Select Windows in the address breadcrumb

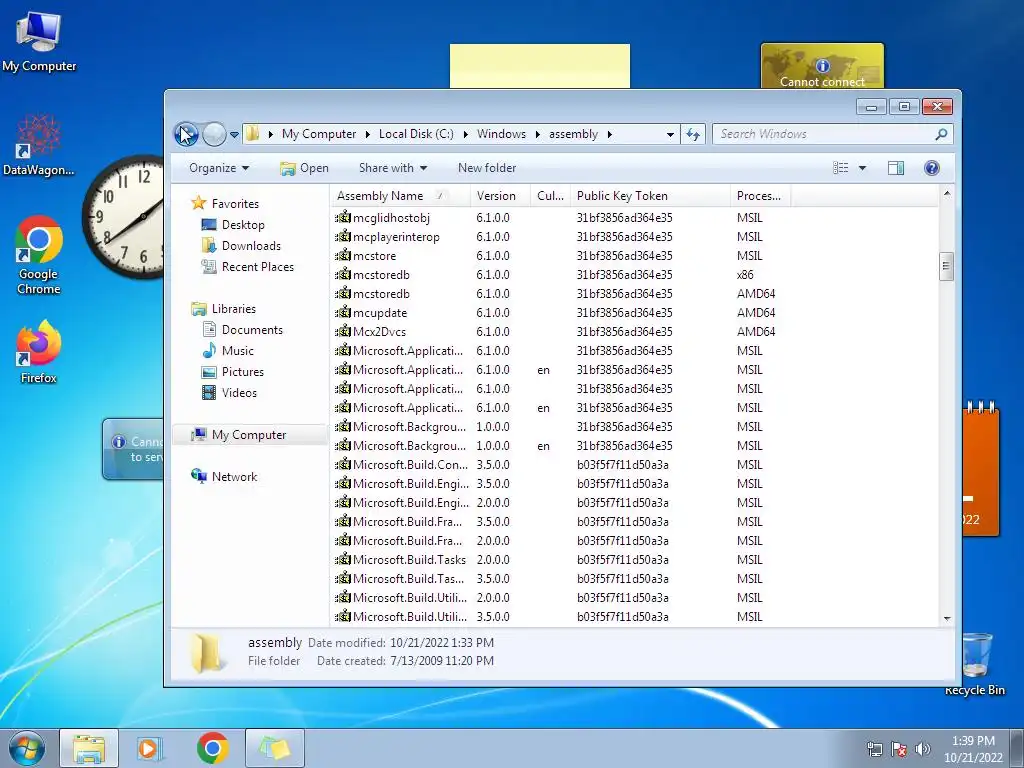[x=501, y=134]
